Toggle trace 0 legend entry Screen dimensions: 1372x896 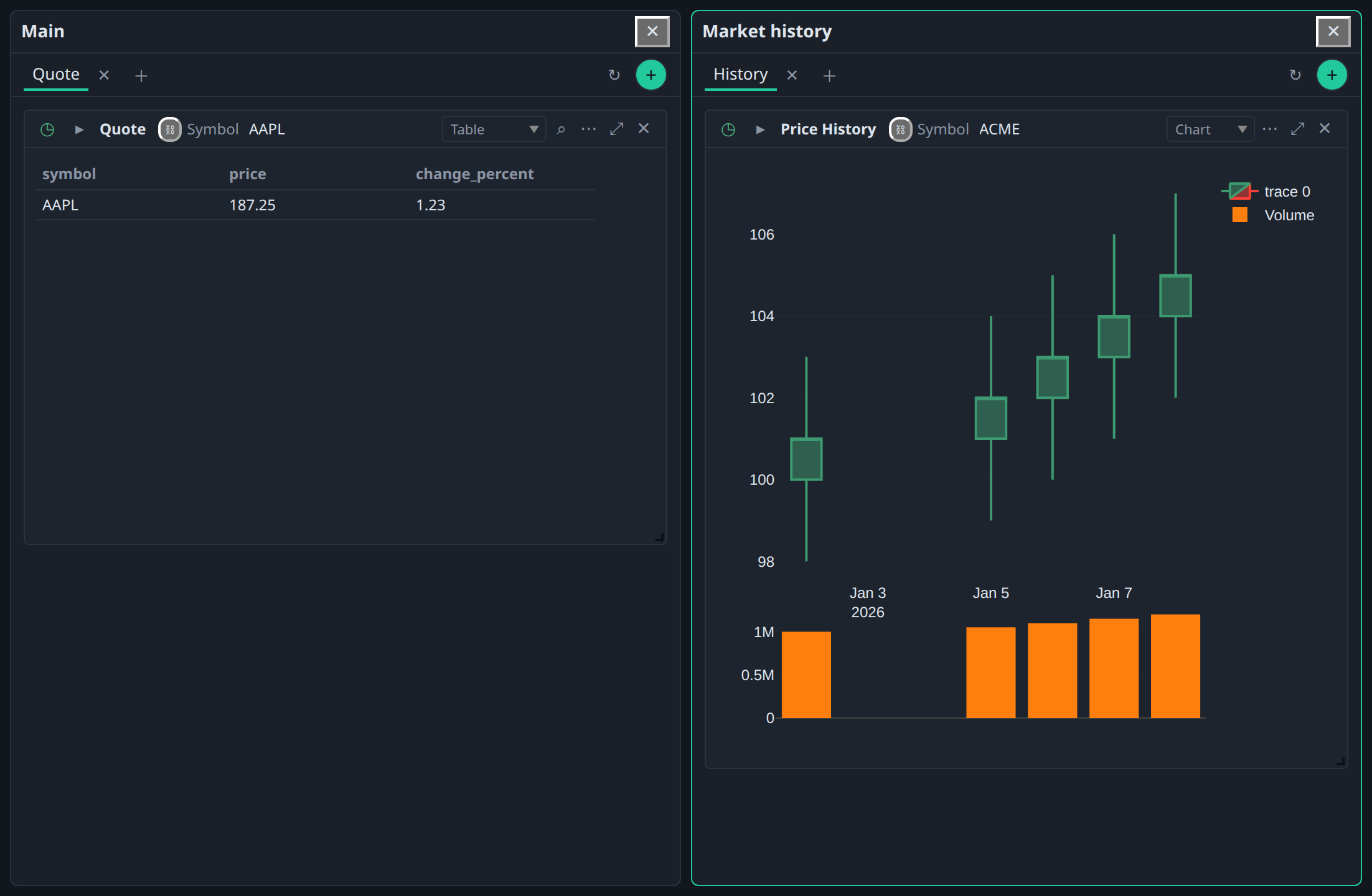coord(1267,192)
